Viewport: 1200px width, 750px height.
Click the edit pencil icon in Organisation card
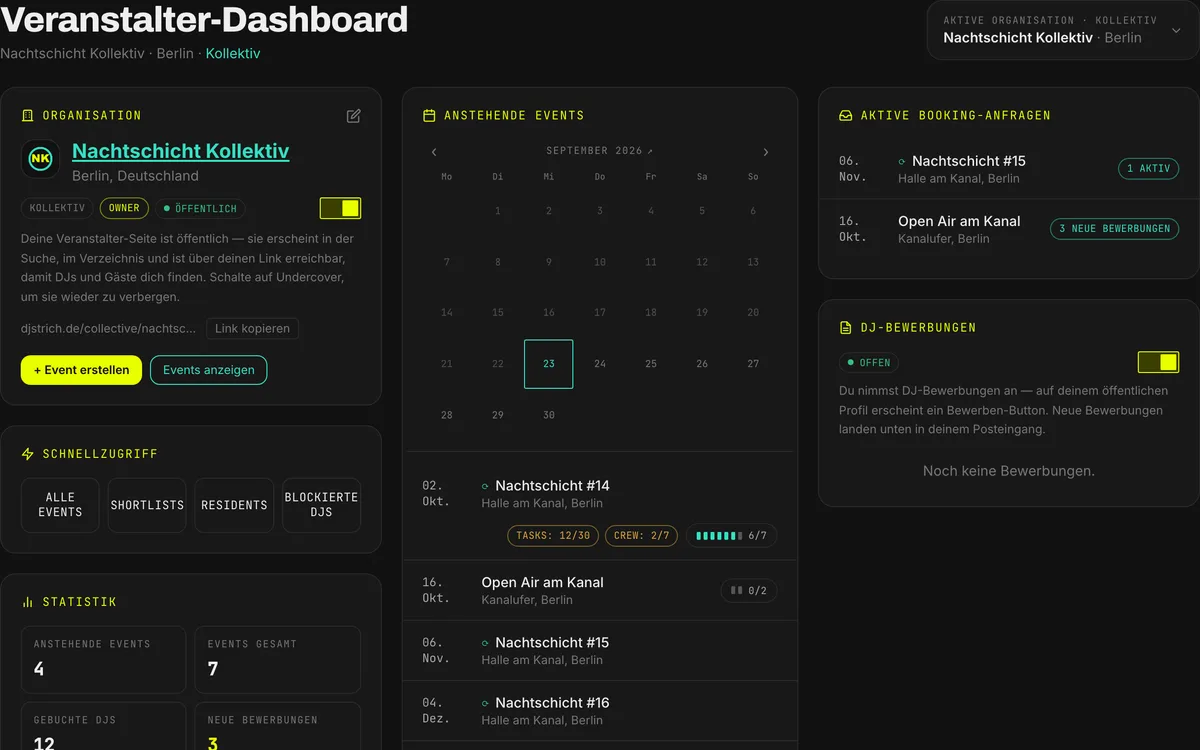click(x=353, y=116)
